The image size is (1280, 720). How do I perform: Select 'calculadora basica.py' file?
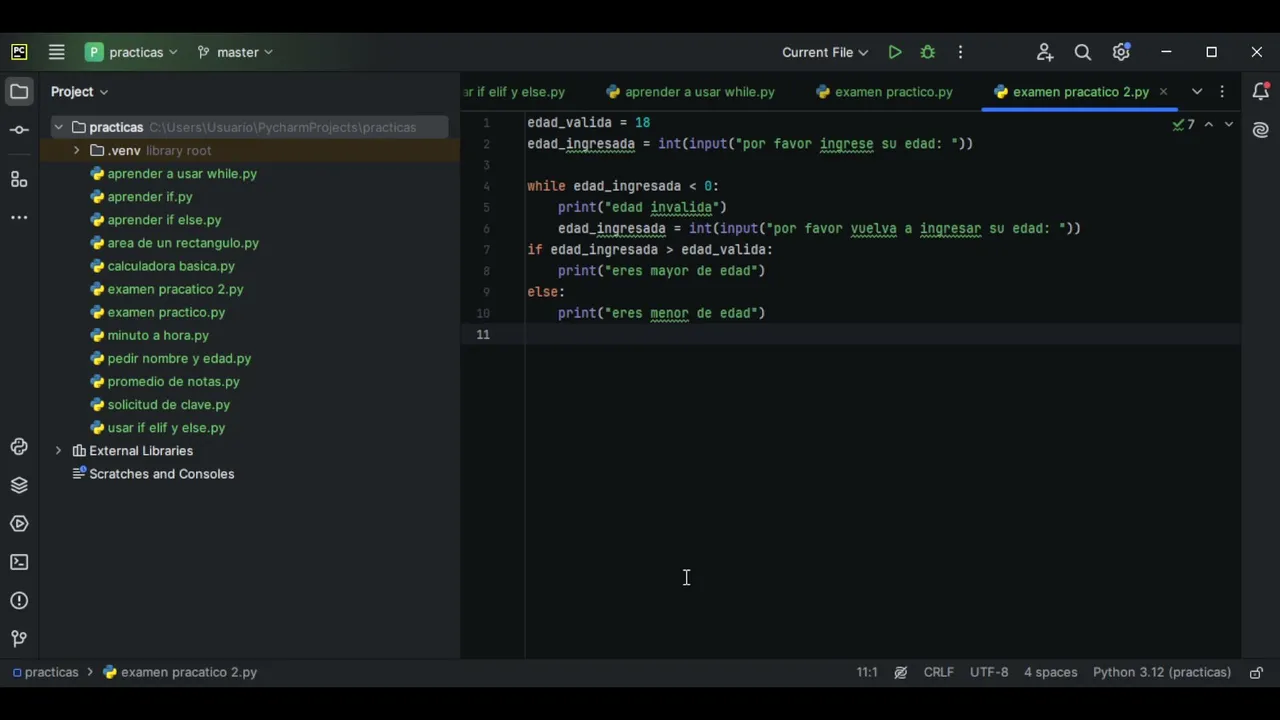(x=162, y=266)
